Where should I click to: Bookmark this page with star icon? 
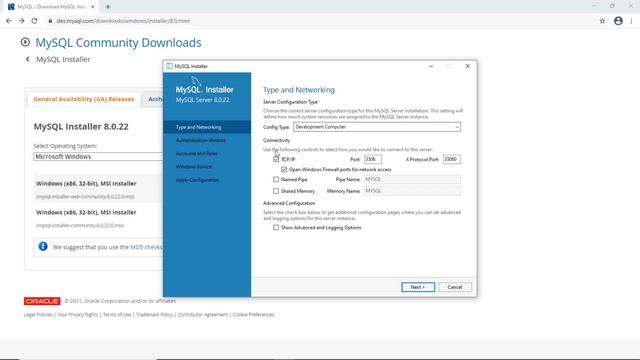point(602,21)
